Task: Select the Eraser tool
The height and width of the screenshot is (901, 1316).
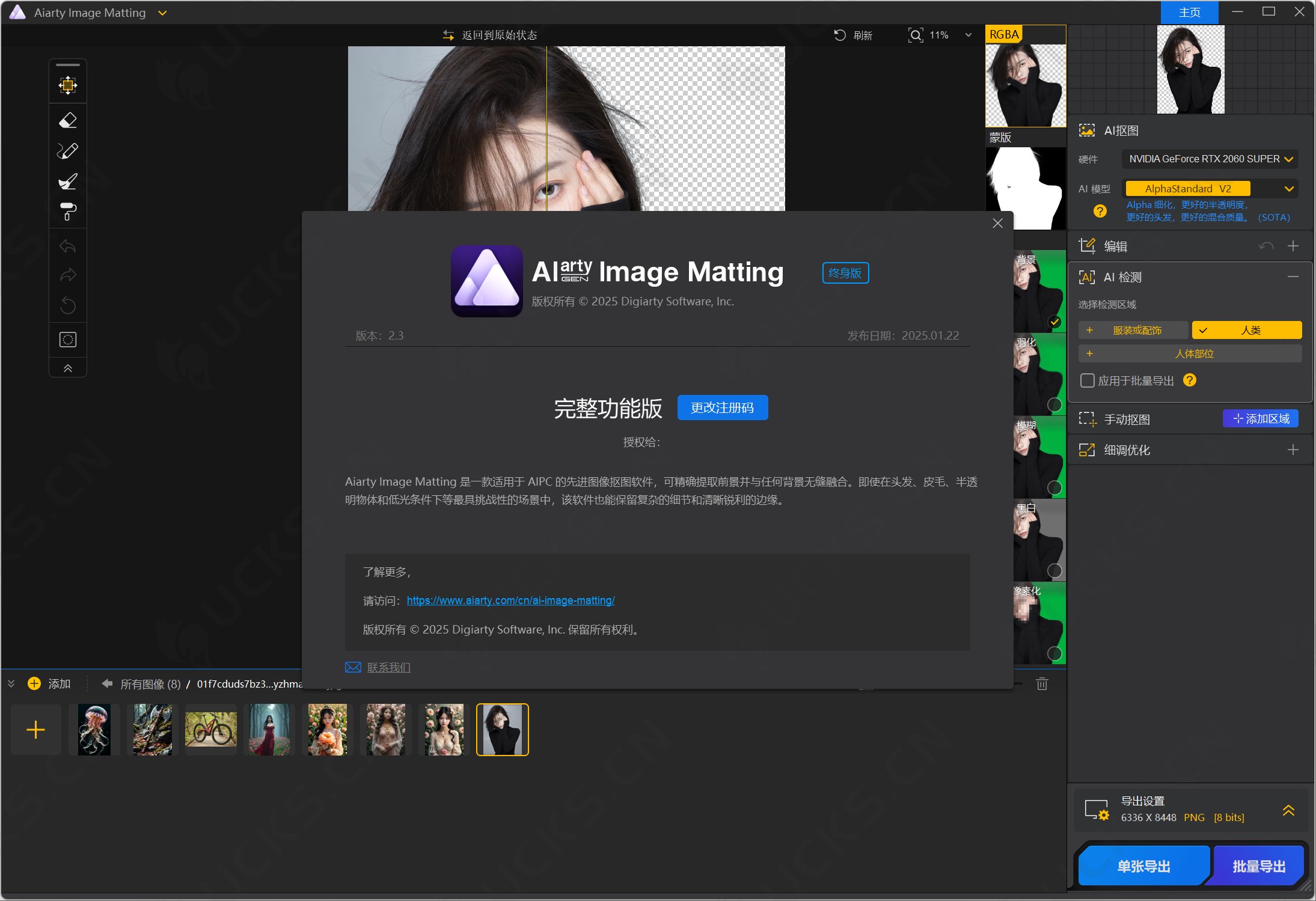Action: (x=68, y=121)
